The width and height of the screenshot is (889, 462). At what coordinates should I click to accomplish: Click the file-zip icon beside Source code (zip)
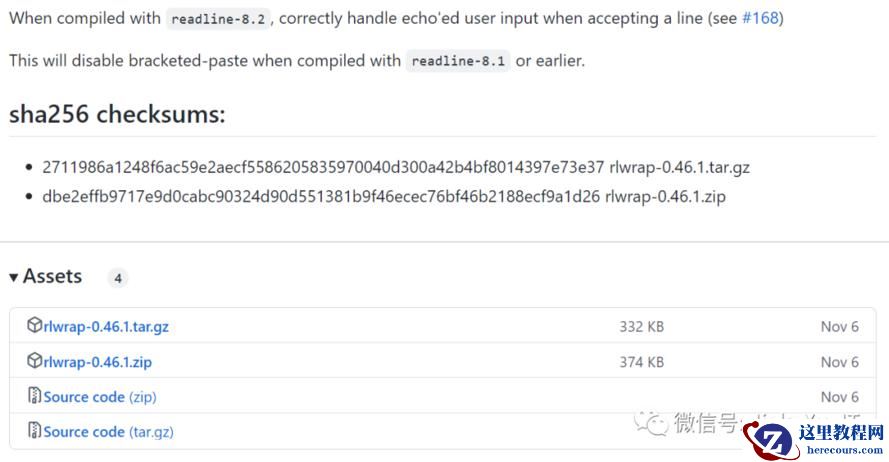(35, 395)
